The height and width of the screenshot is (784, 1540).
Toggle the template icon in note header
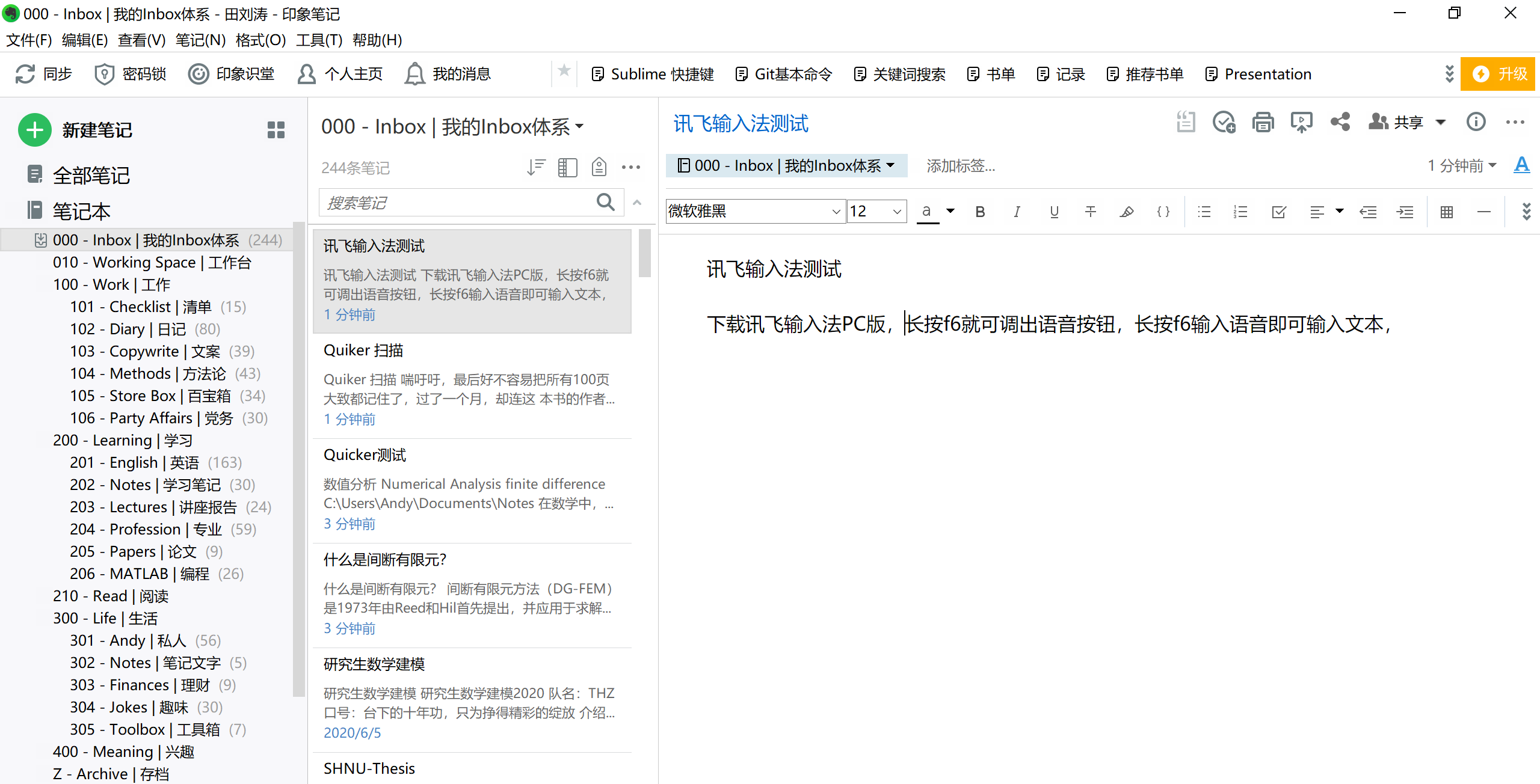[x=1186, y=122]
